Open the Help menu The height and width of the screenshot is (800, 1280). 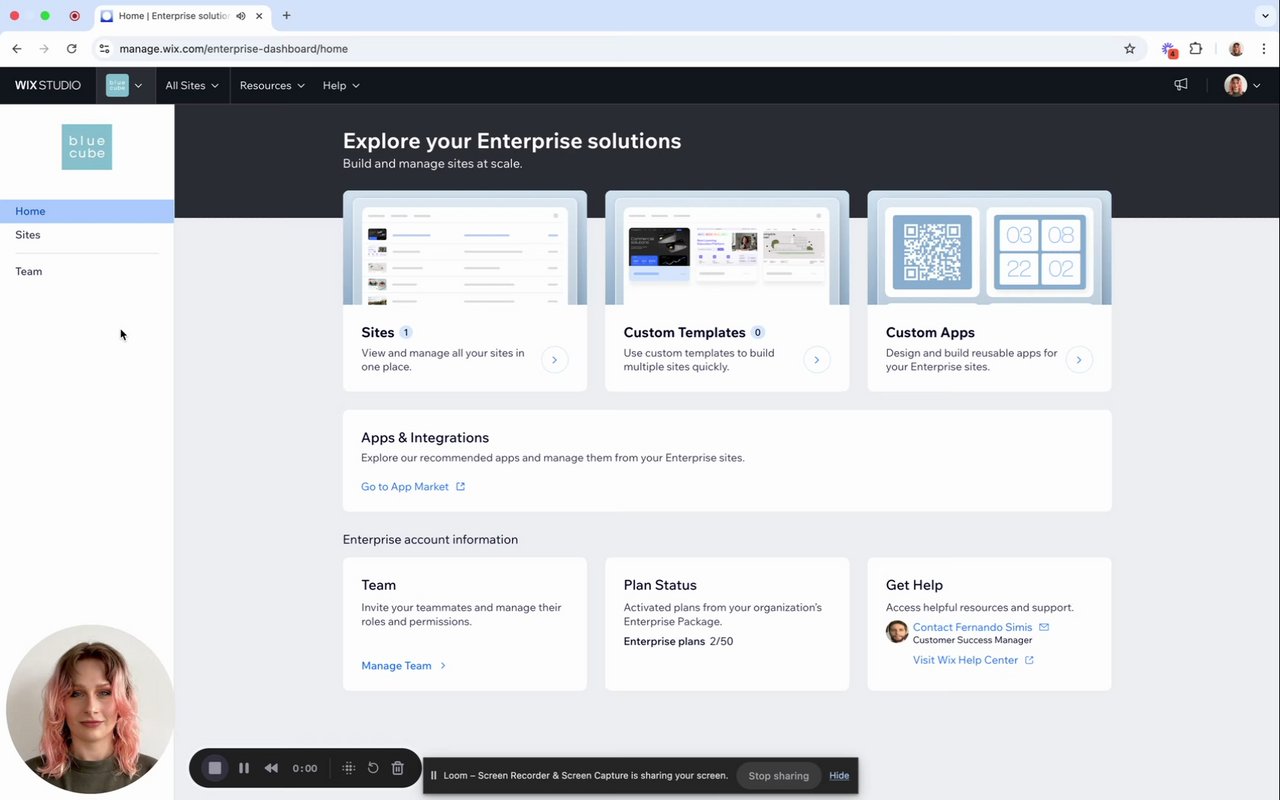(341, 85)
